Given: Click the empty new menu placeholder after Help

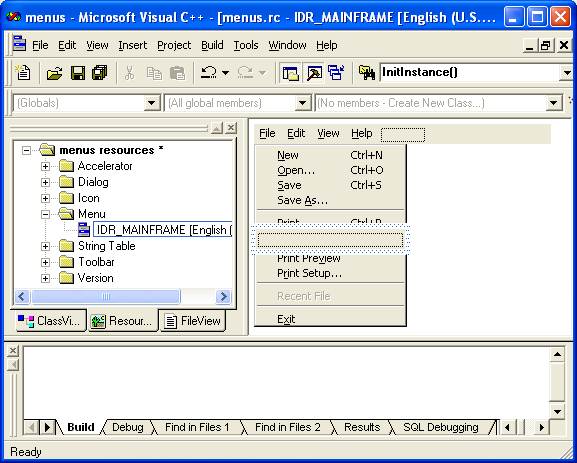Looking at the screenshot, I should coord(403,135).
